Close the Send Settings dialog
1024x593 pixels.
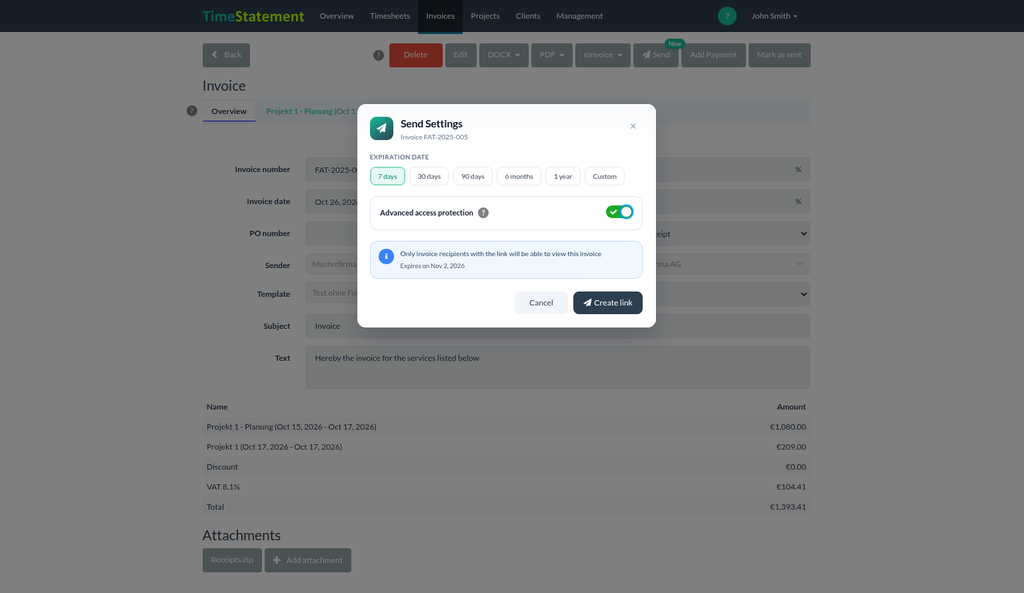(x=633, y=126)
